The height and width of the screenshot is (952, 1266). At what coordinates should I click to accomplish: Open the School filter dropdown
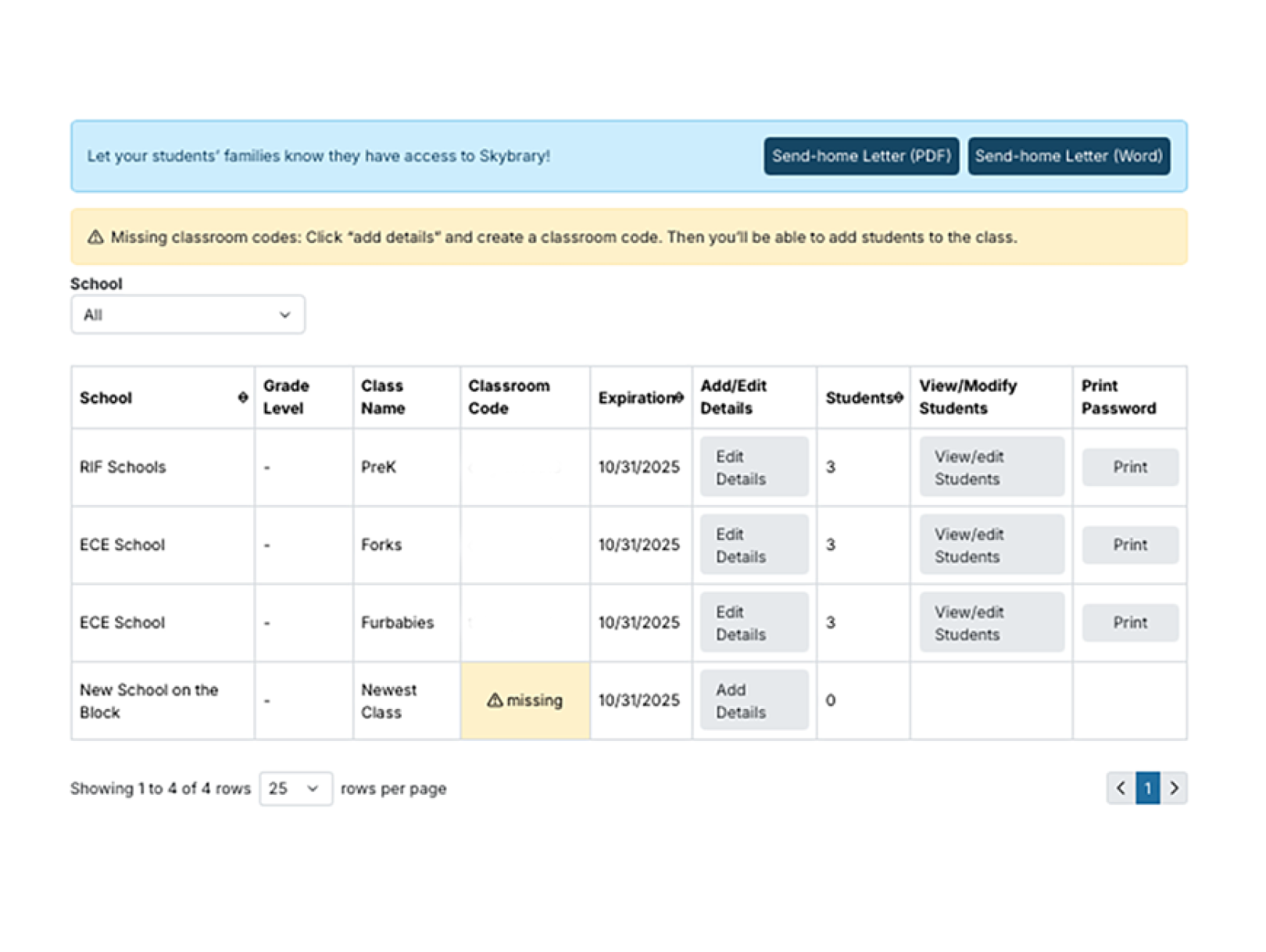(188, 314)
